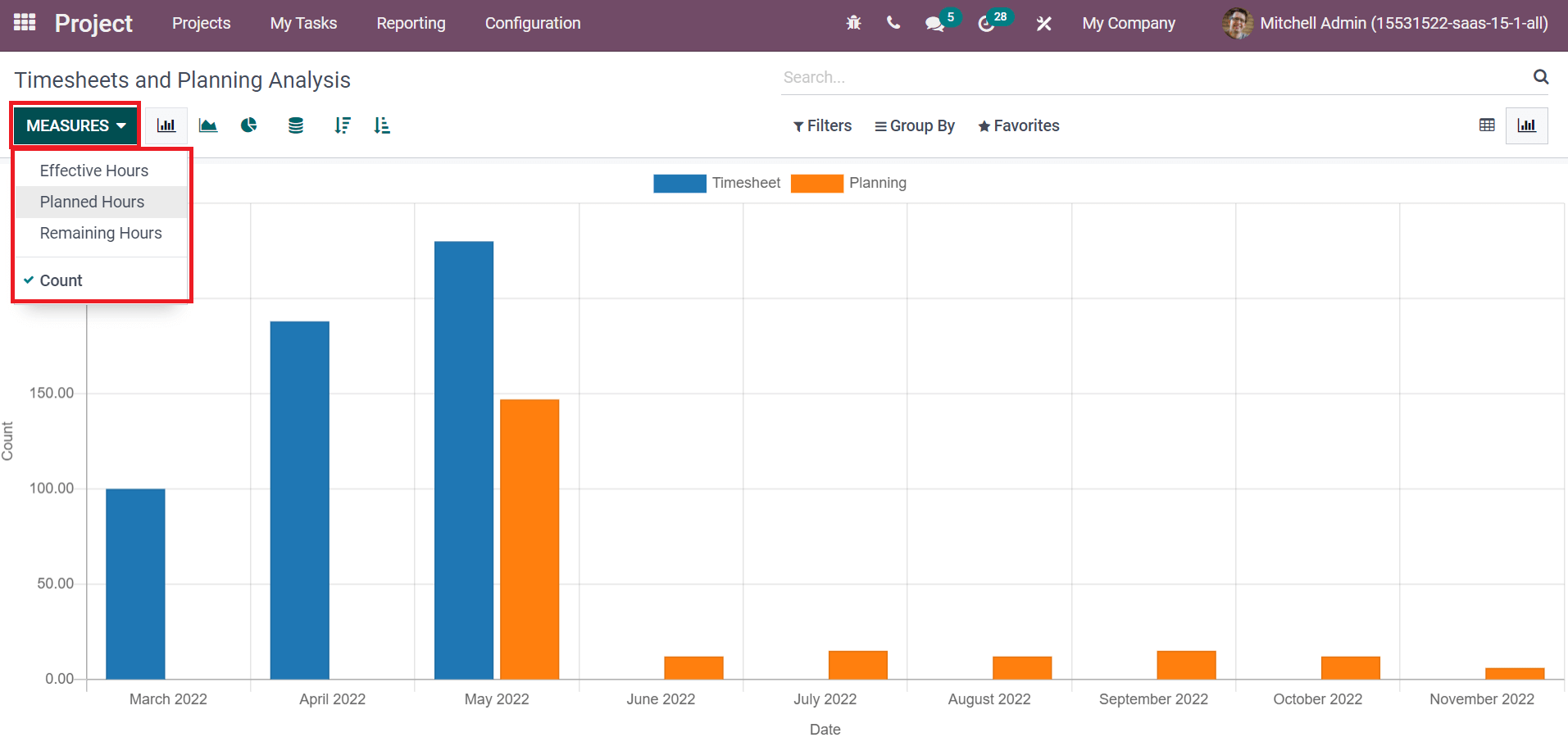Switch to bar chart mode
Image resolution: width=1568 pixels, height=742 pixels.
coord(166,125)
